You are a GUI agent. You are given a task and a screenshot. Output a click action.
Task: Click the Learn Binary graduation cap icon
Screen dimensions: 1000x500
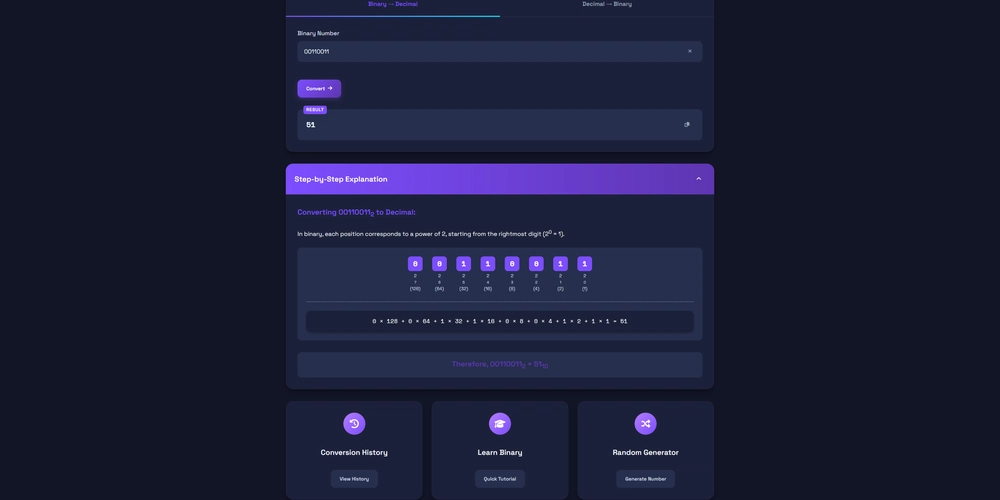[500, 423]
